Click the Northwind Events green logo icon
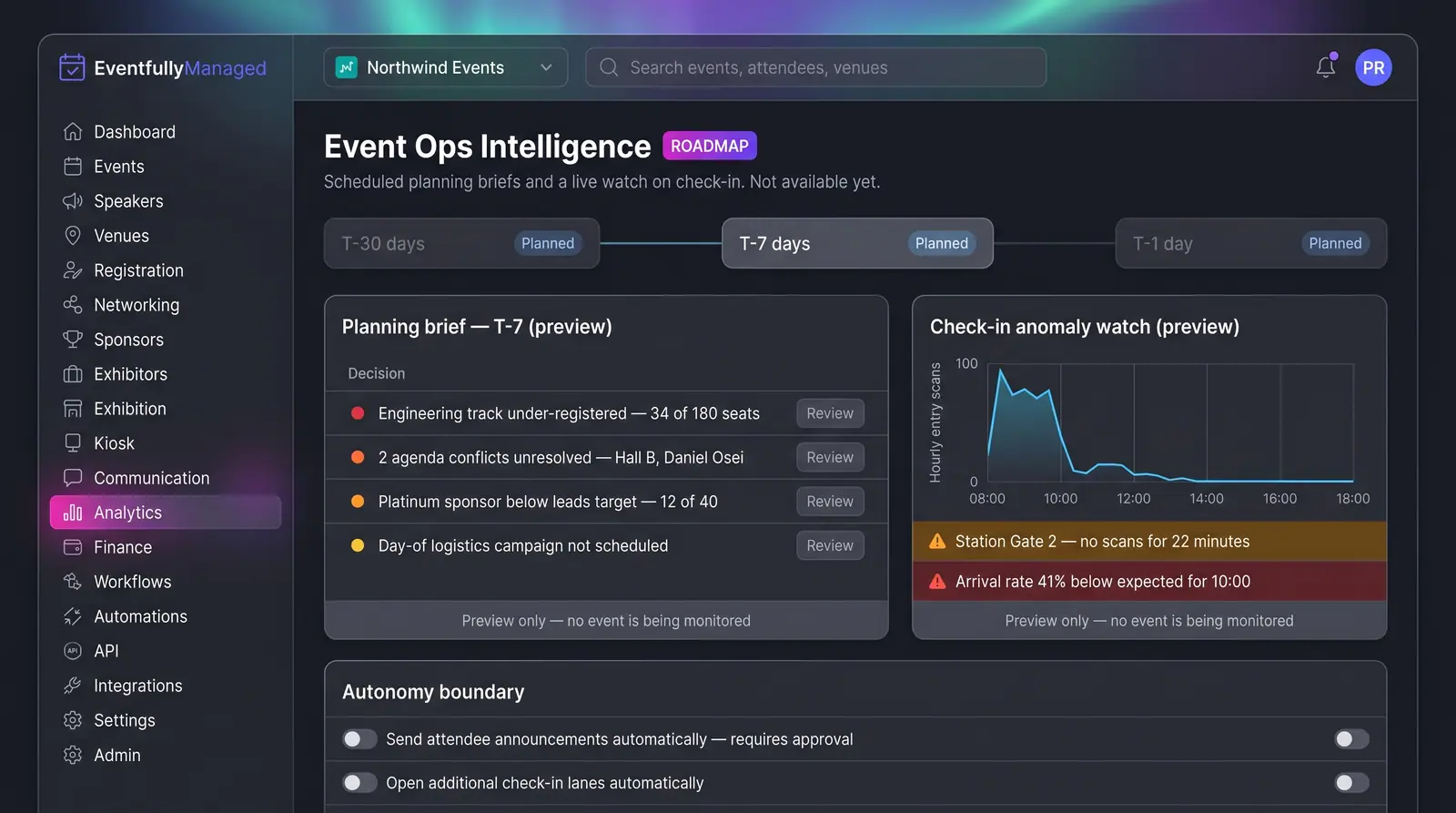This screenshot has width=1456, height=813. click(x=347, y=67)
